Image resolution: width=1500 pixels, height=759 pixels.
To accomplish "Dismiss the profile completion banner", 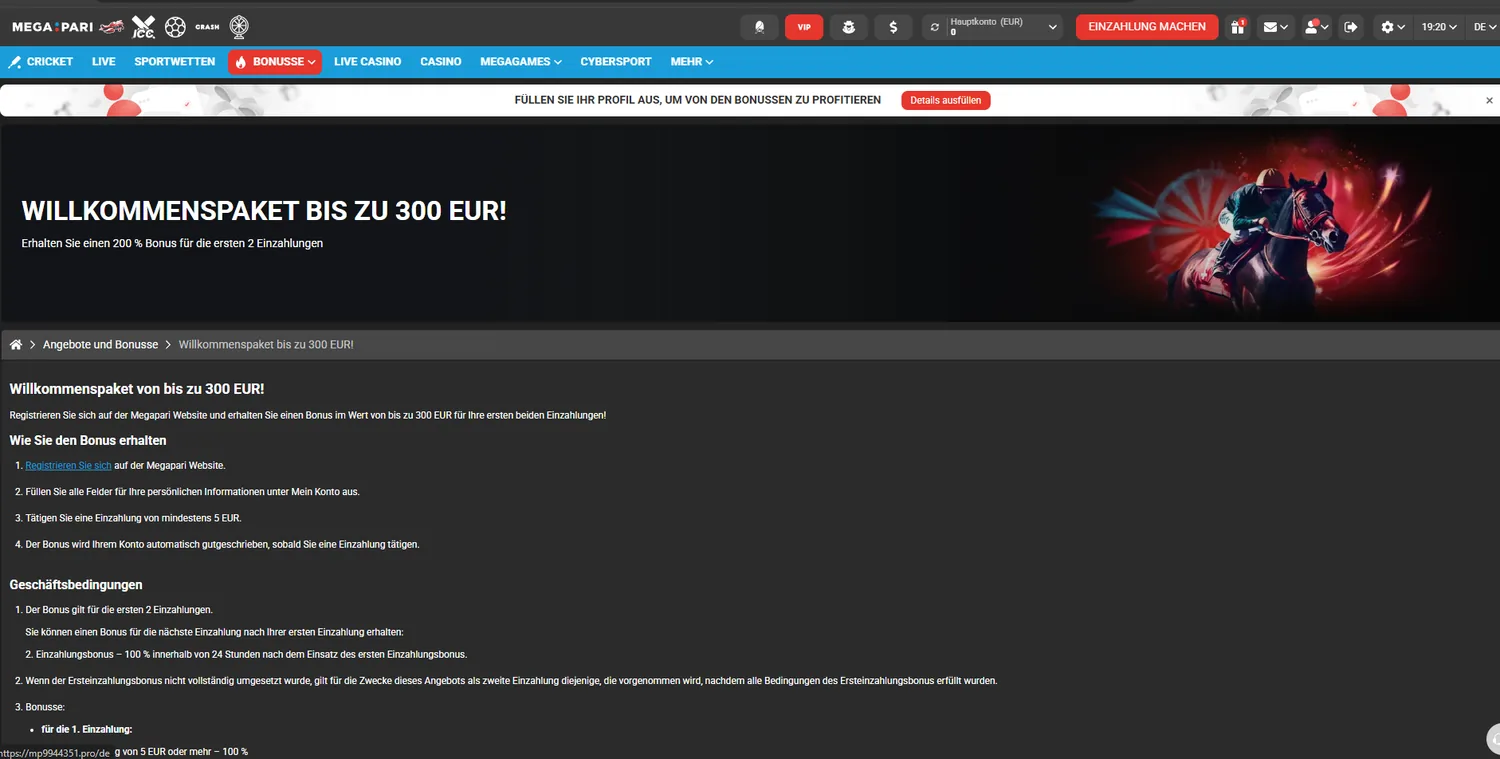I will 1489,100.
